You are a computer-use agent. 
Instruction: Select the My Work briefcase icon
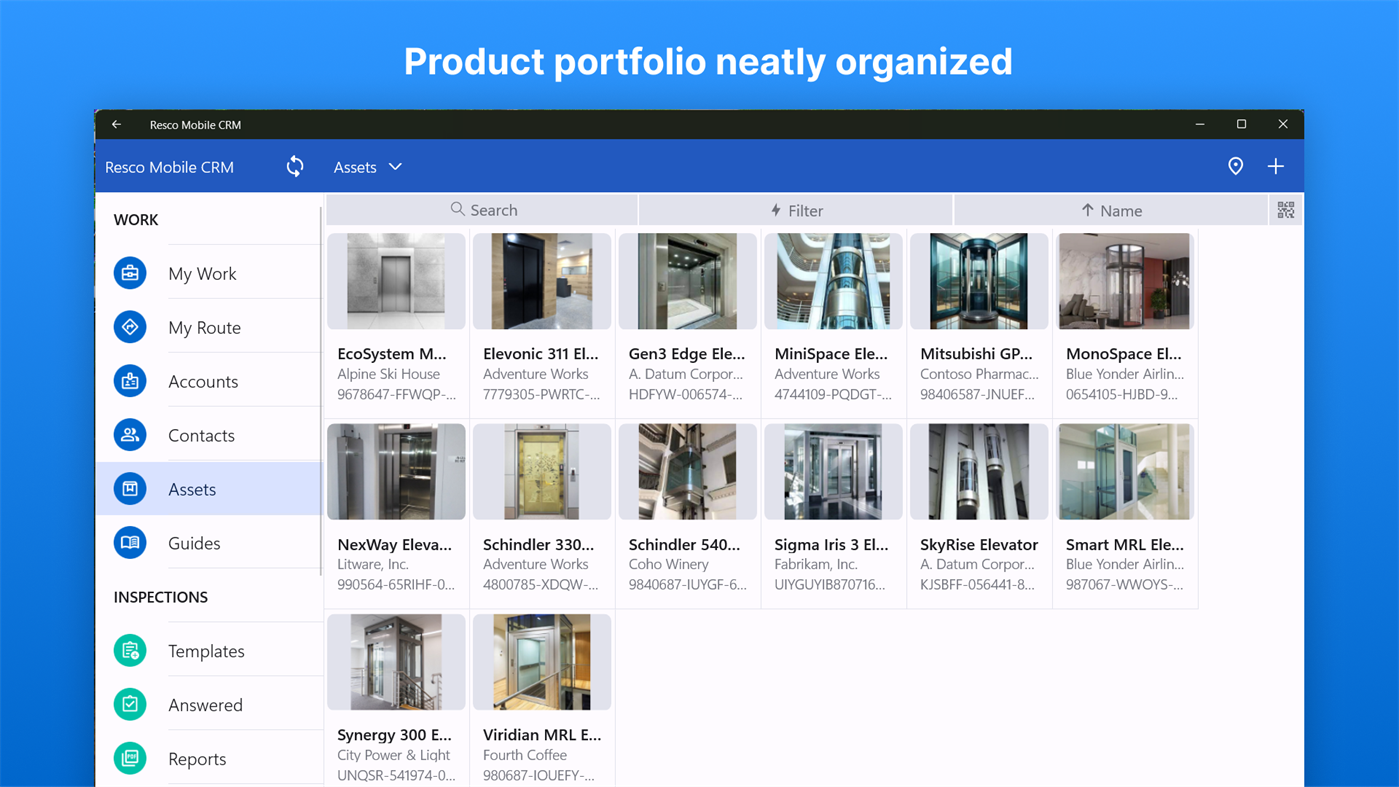click(x=130, y=272)
